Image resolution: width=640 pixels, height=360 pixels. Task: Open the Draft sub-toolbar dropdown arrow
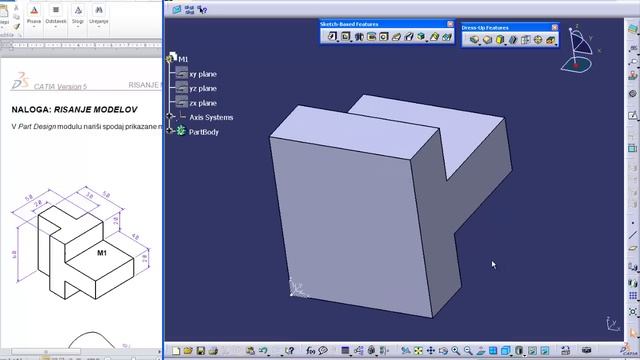506,44
